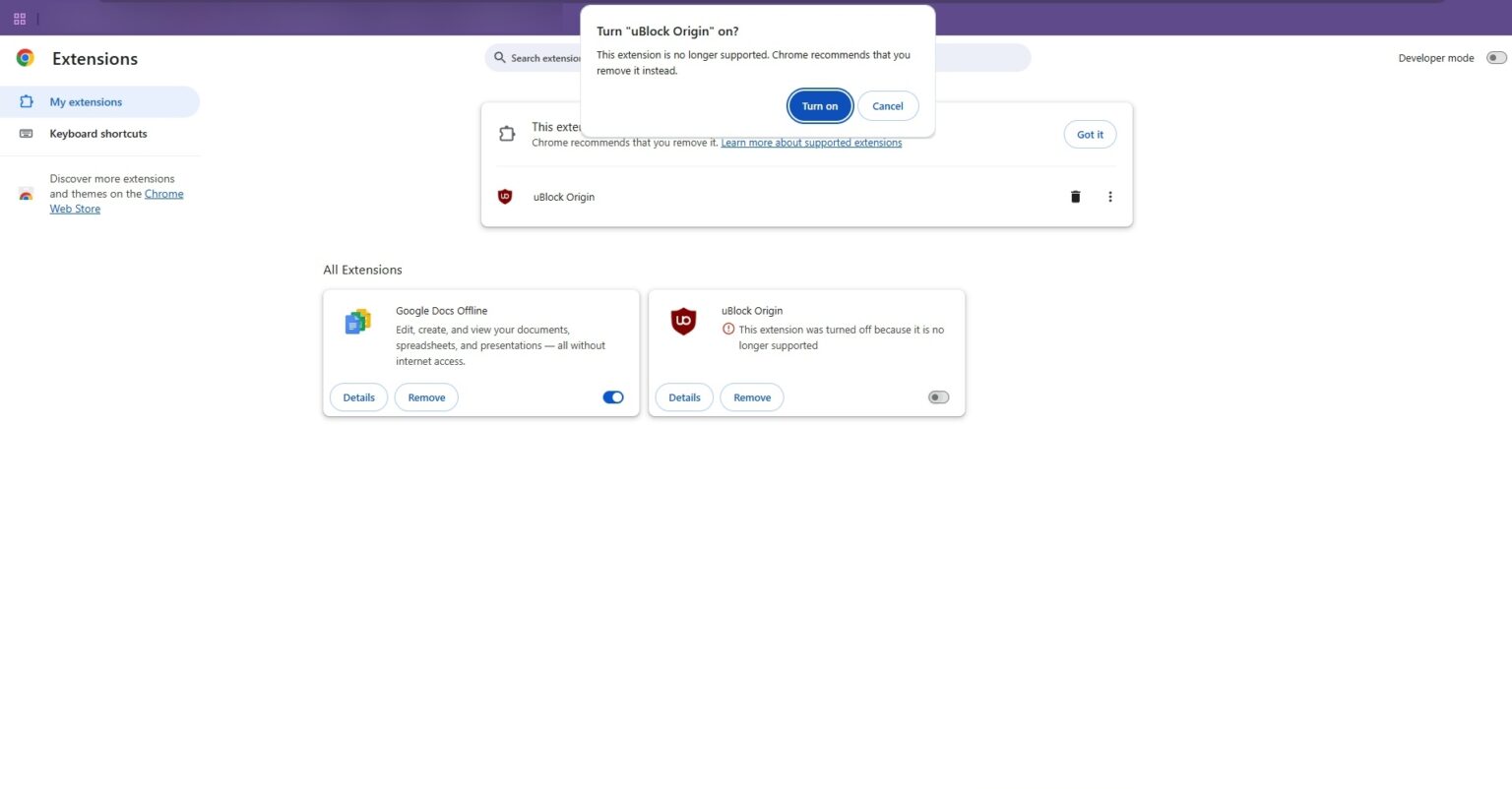Open the three-dot menu for uBlock Origin
The height and width of the screenshot is (789, 1512).
tap(1109, 197)
